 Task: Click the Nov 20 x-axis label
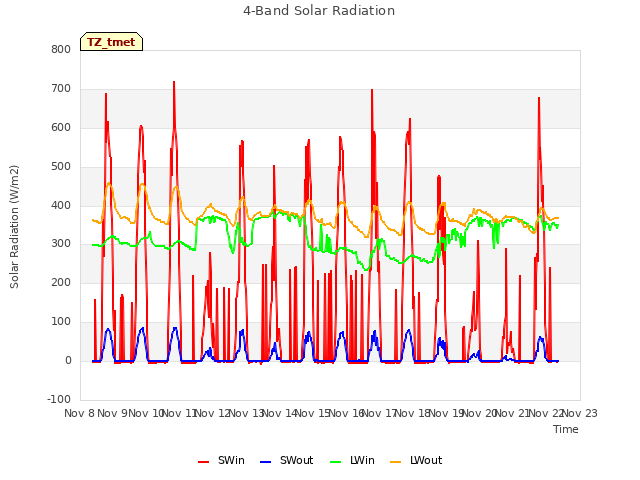pyautogui.click(x=480, y=413)
